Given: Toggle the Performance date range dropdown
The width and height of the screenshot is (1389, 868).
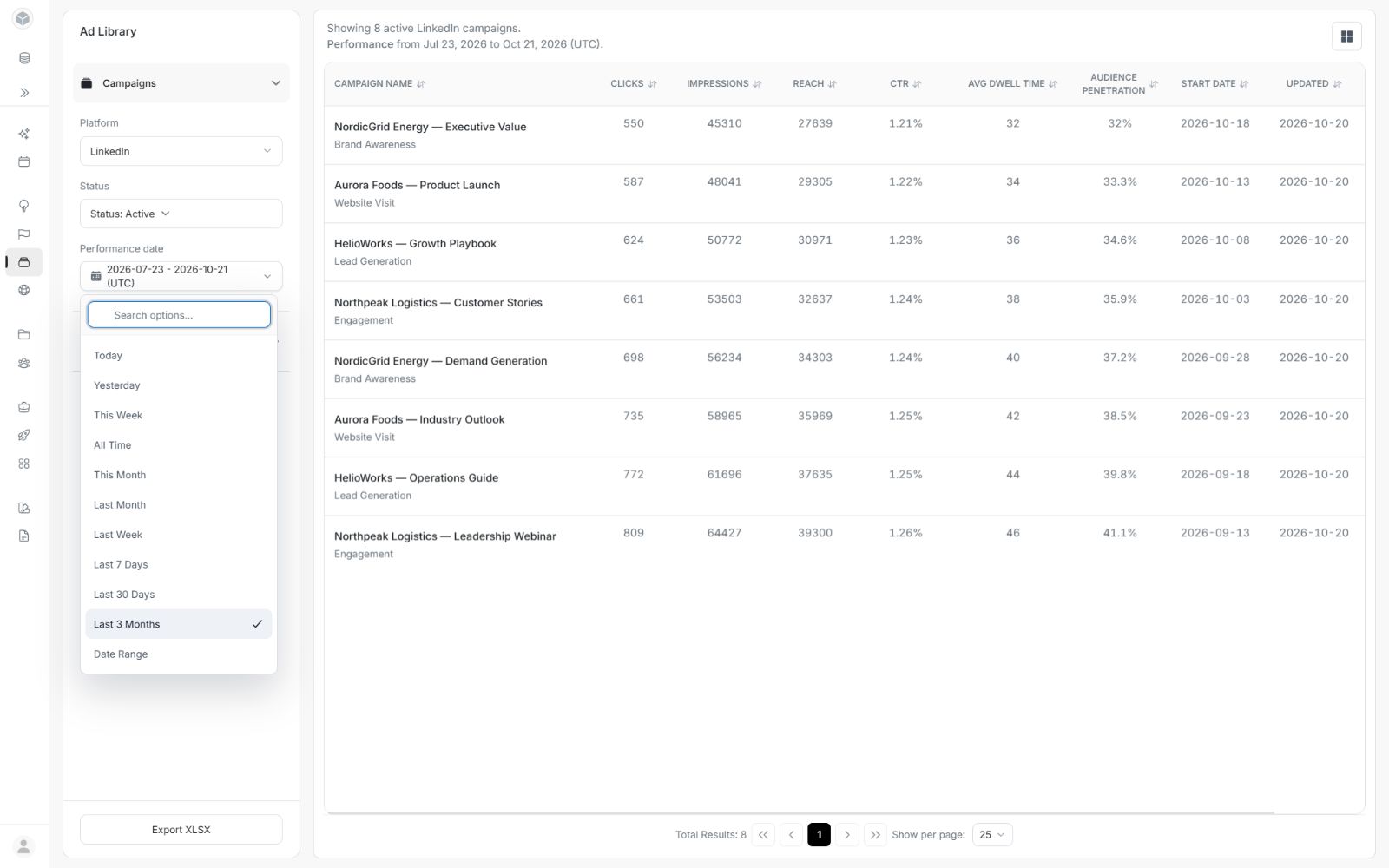Looking at the screenshot, I should (x=181, y=276).
